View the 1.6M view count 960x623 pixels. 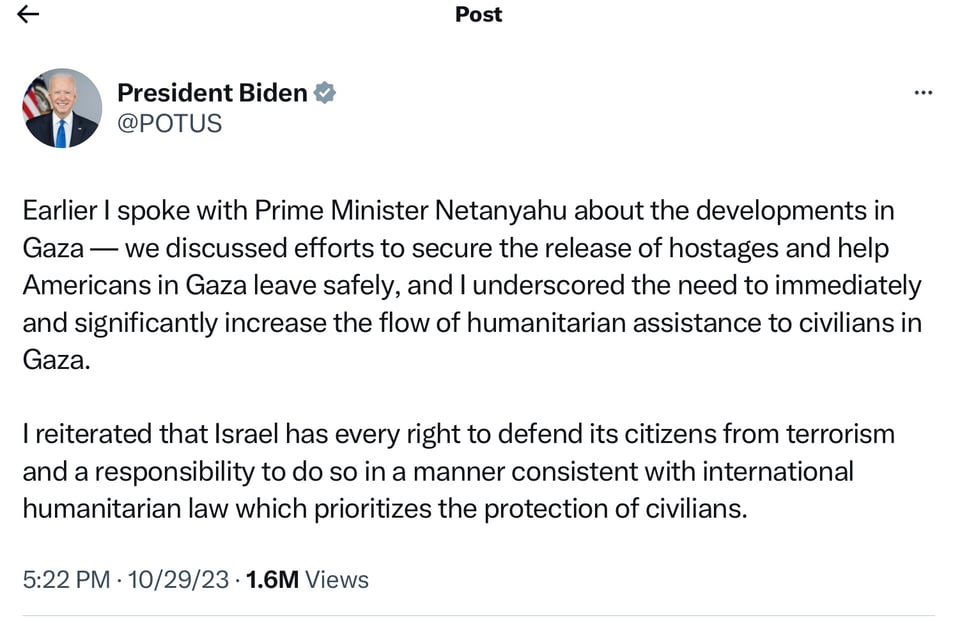tap(272, 579)
